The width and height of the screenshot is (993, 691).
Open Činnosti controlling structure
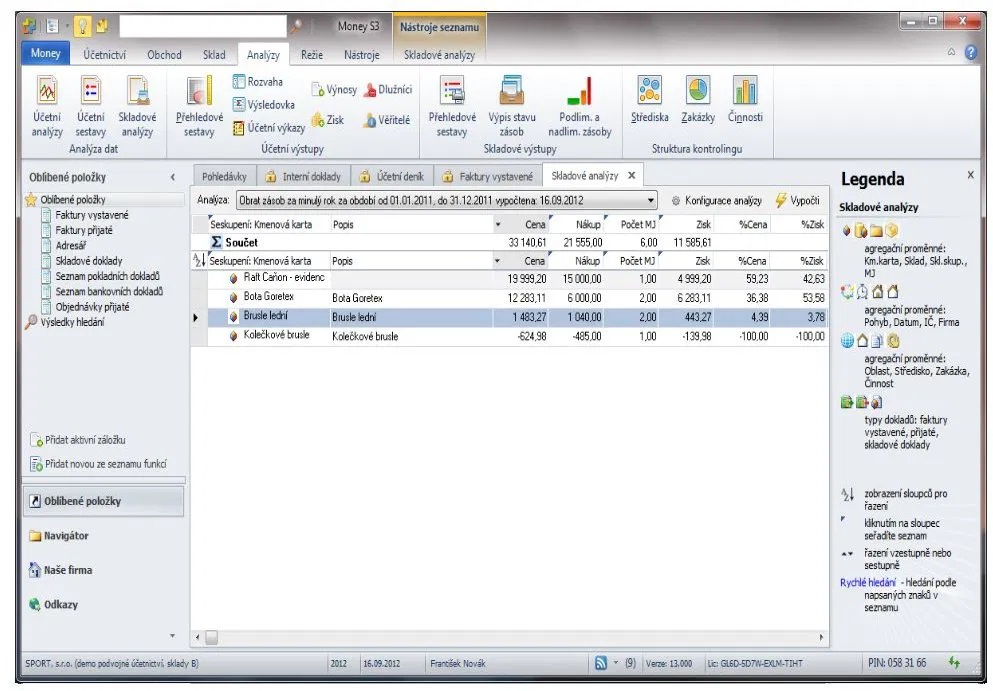click(x=745, y=99)
